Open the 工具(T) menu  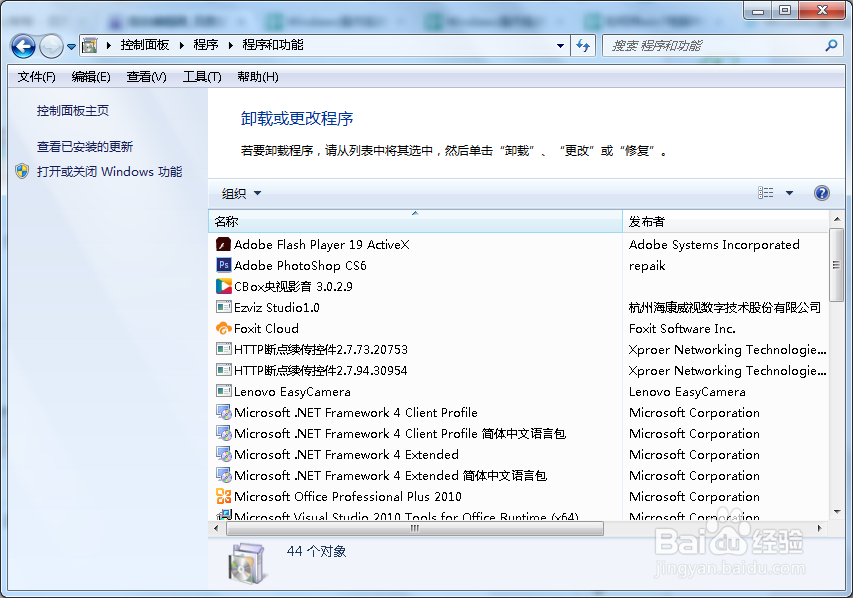pos(202,77)
